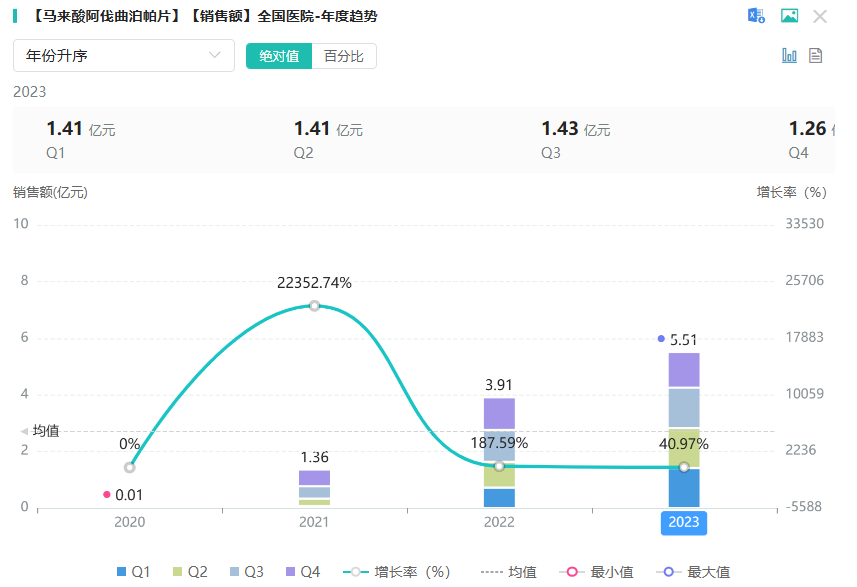Click the 3.91 total label above 2022 bar
The width and height of the screenshot is (857, 587).
click(499, 385)
